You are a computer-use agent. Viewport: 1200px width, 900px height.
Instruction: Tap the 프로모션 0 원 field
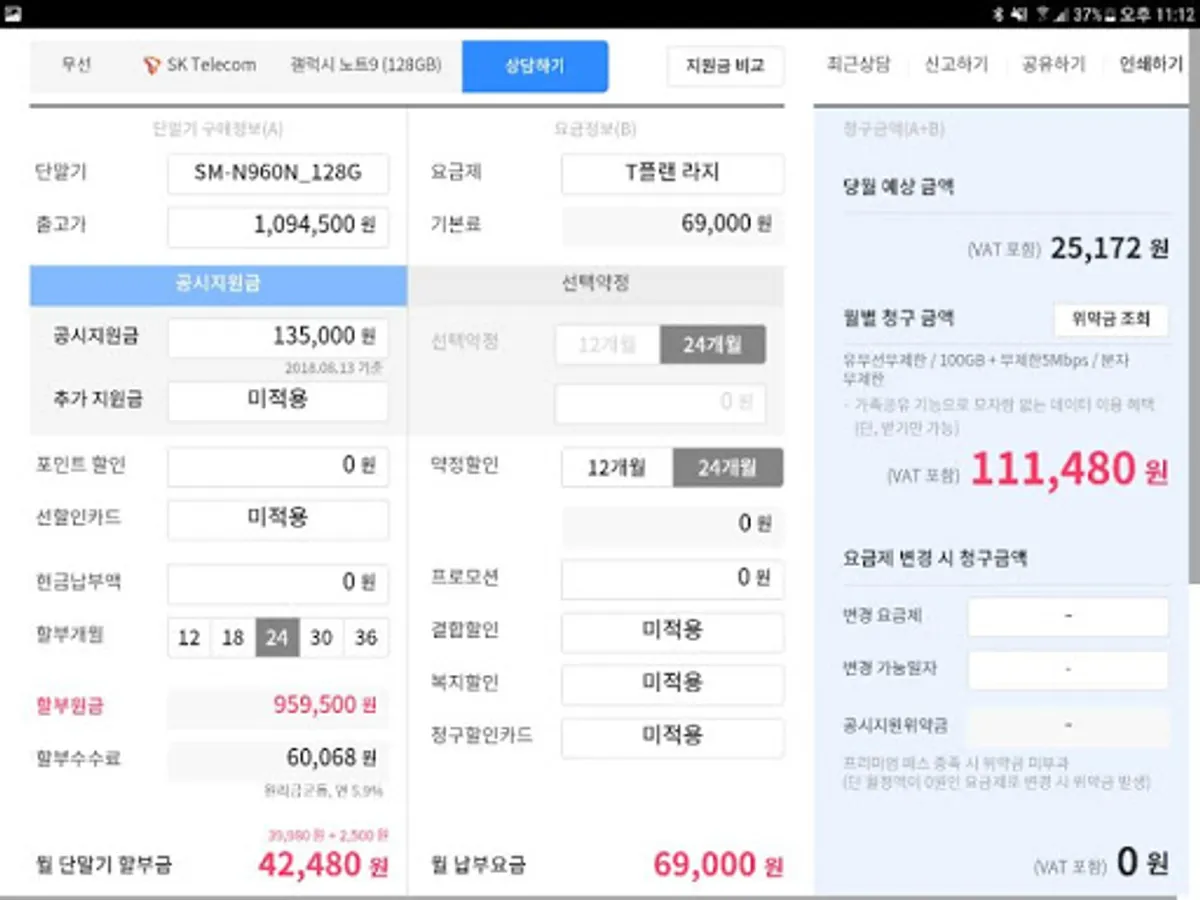(x=672, y=579)
